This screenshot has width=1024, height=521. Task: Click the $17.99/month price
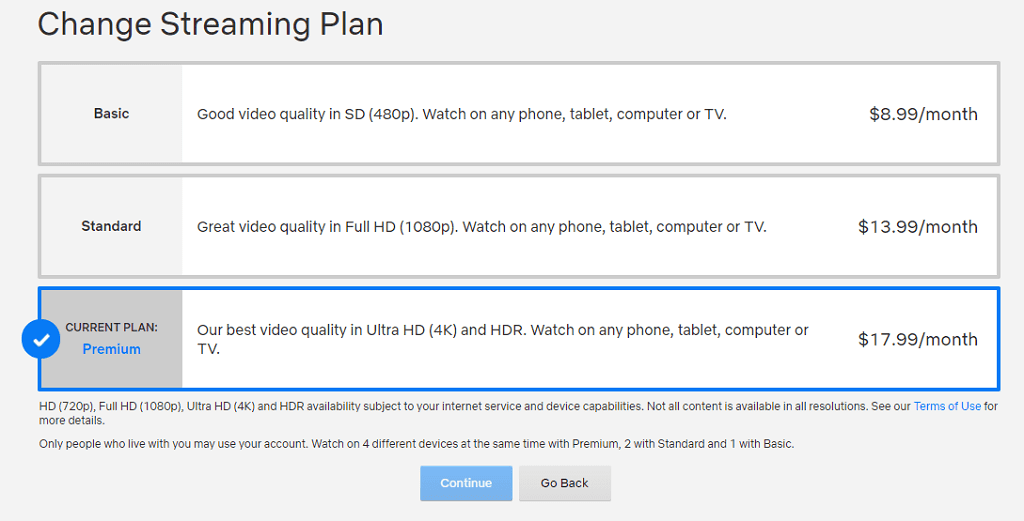tap(917, 340)
